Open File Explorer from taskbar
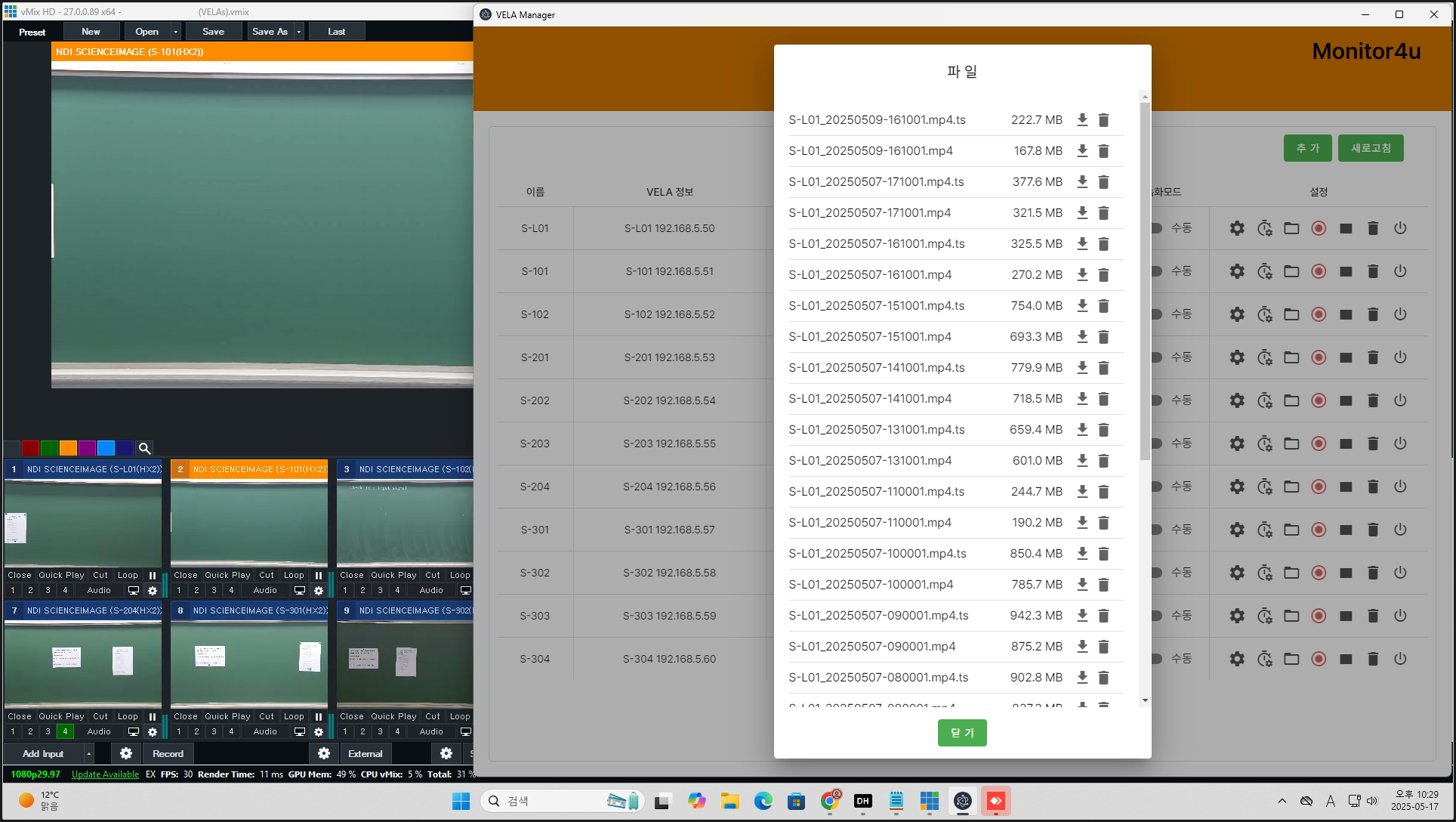The image size is (1456, 822). click(x=730, y=801)
